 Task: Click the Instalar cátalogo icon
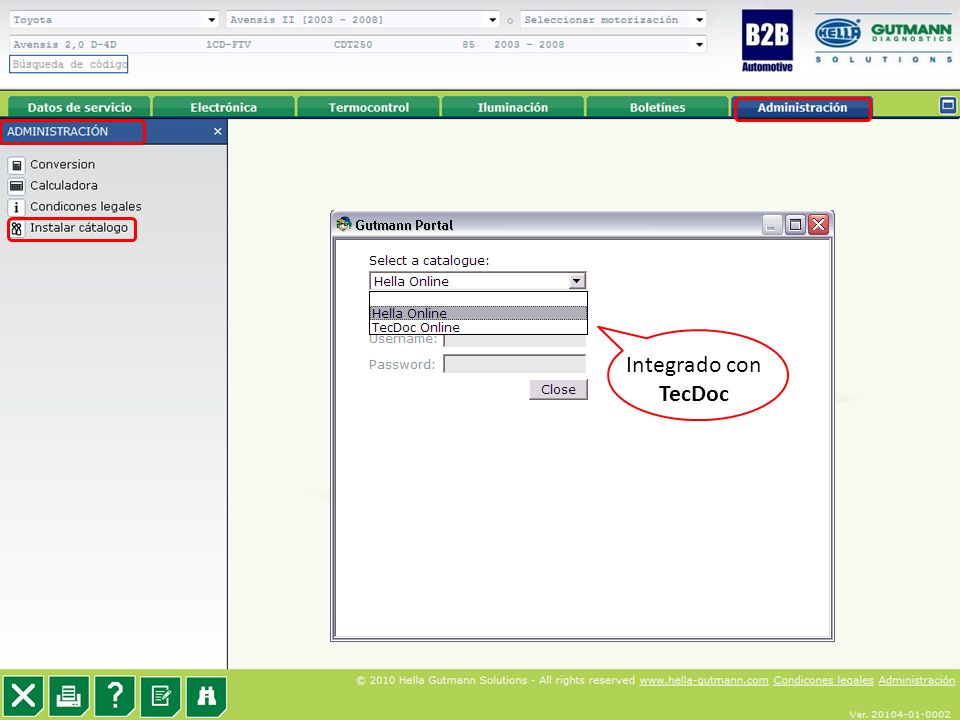coord(17,228)
